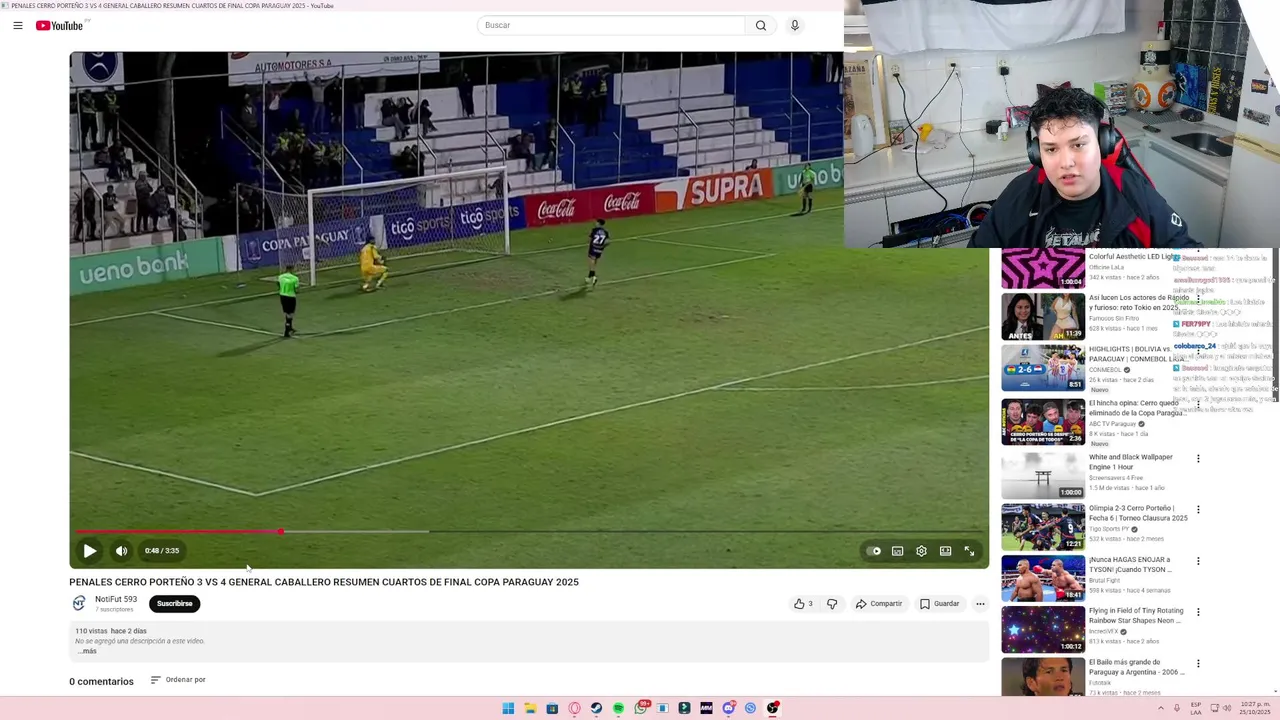Open the taskbar clock and date
Viewport: 1280px width, 720px height.
[1255, 708]
